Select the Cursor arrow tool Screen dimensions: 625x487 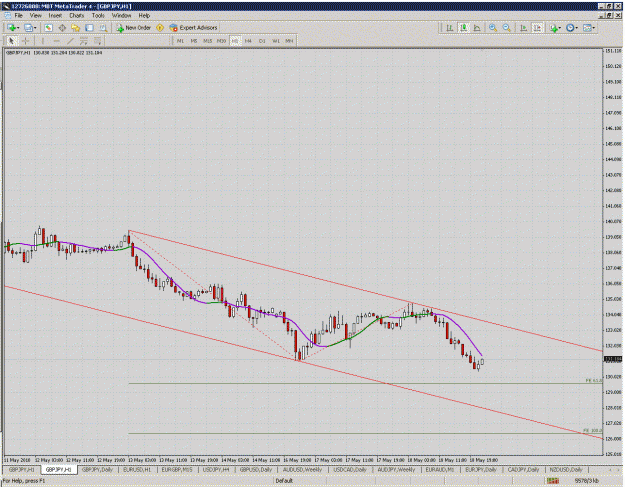click(11, 41)
